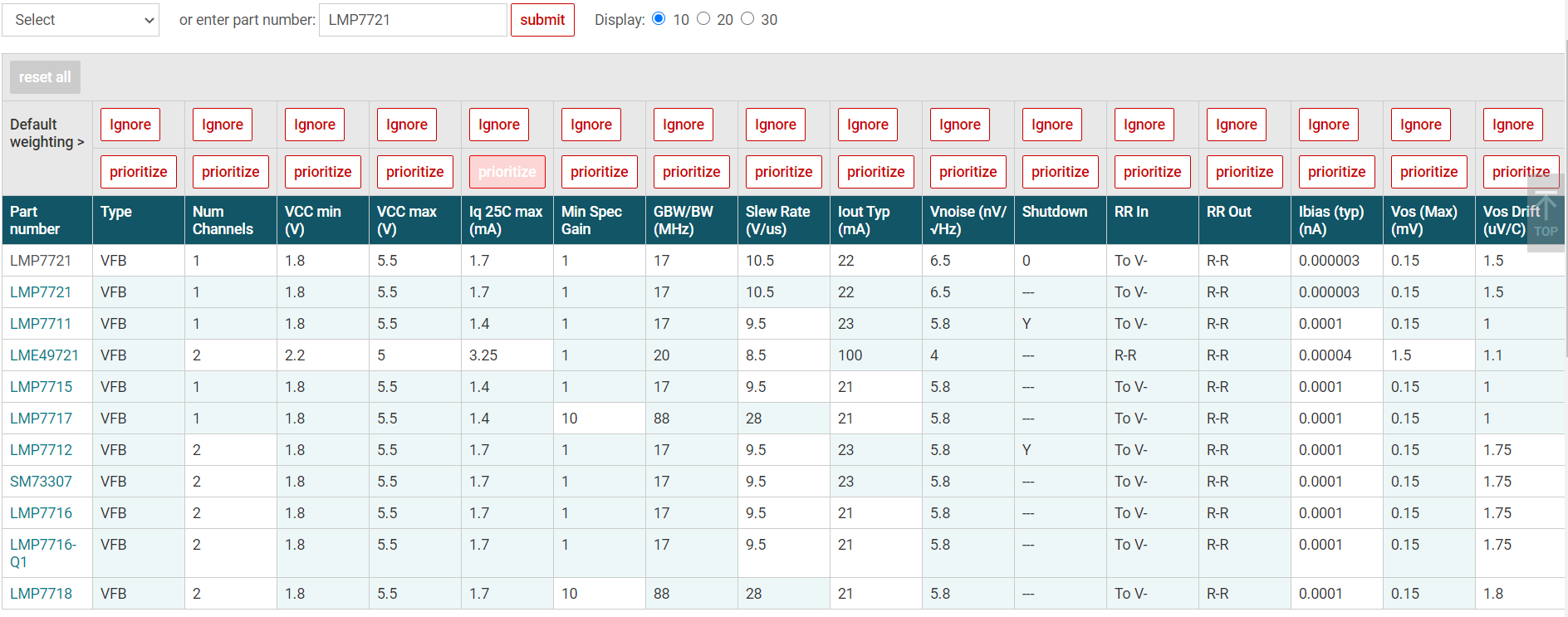1568x617 pixels.
Task: Ignore the Type column weighting
Action: [130, 125]
